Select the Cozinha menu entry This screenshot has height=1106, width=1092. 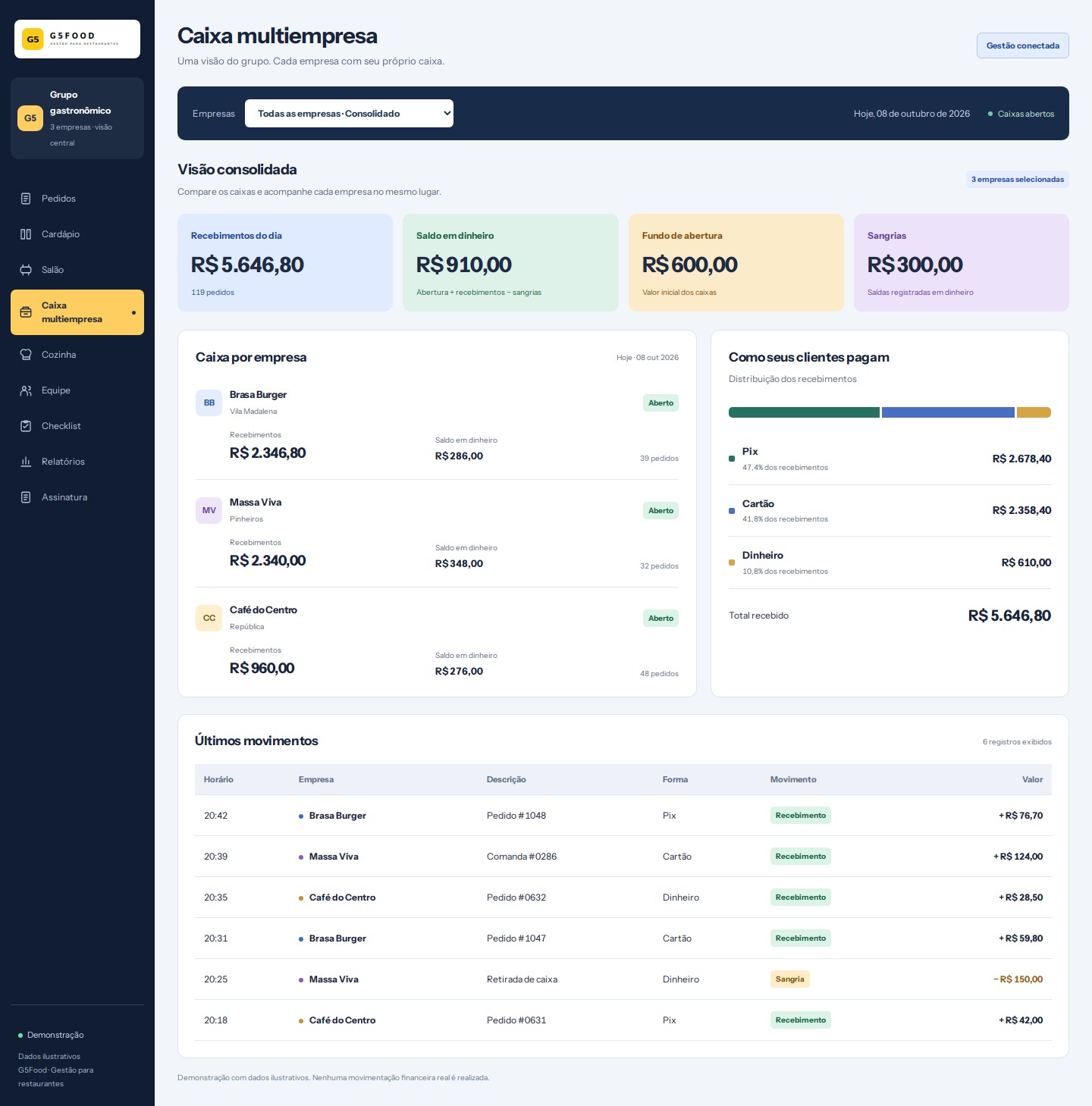77,355
